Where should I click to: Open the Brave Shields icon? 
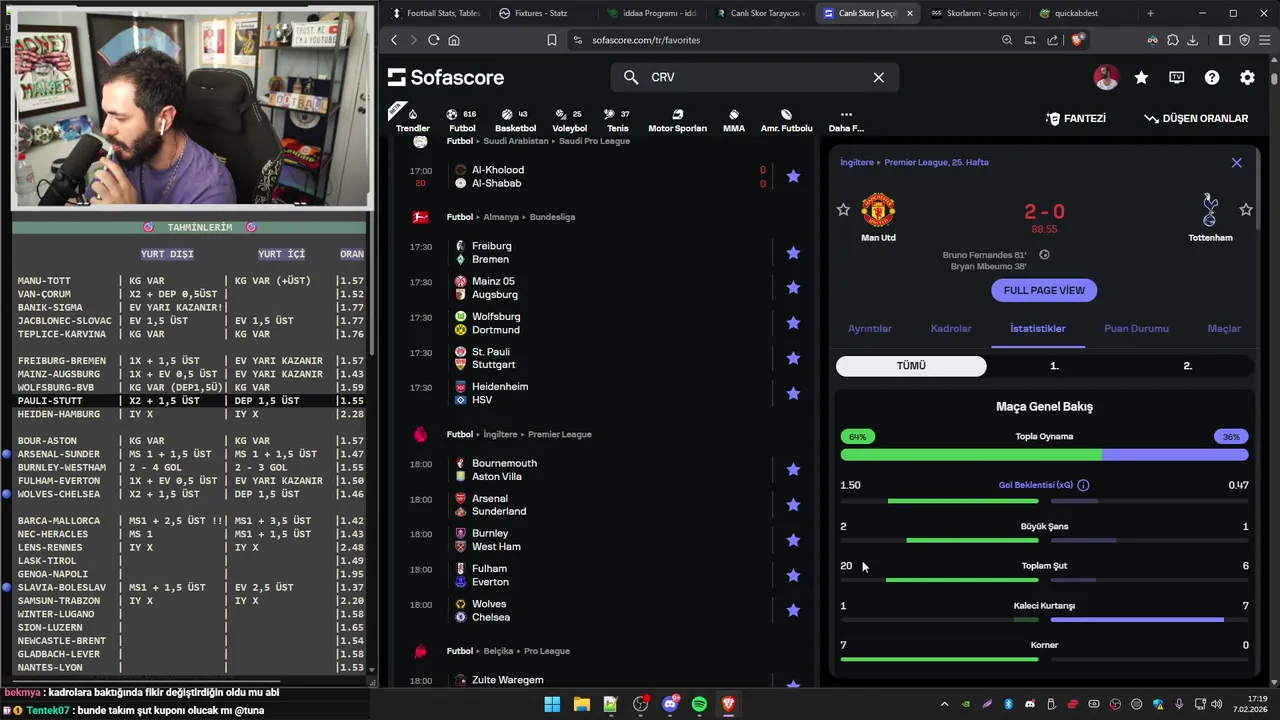pos(1078,40)
